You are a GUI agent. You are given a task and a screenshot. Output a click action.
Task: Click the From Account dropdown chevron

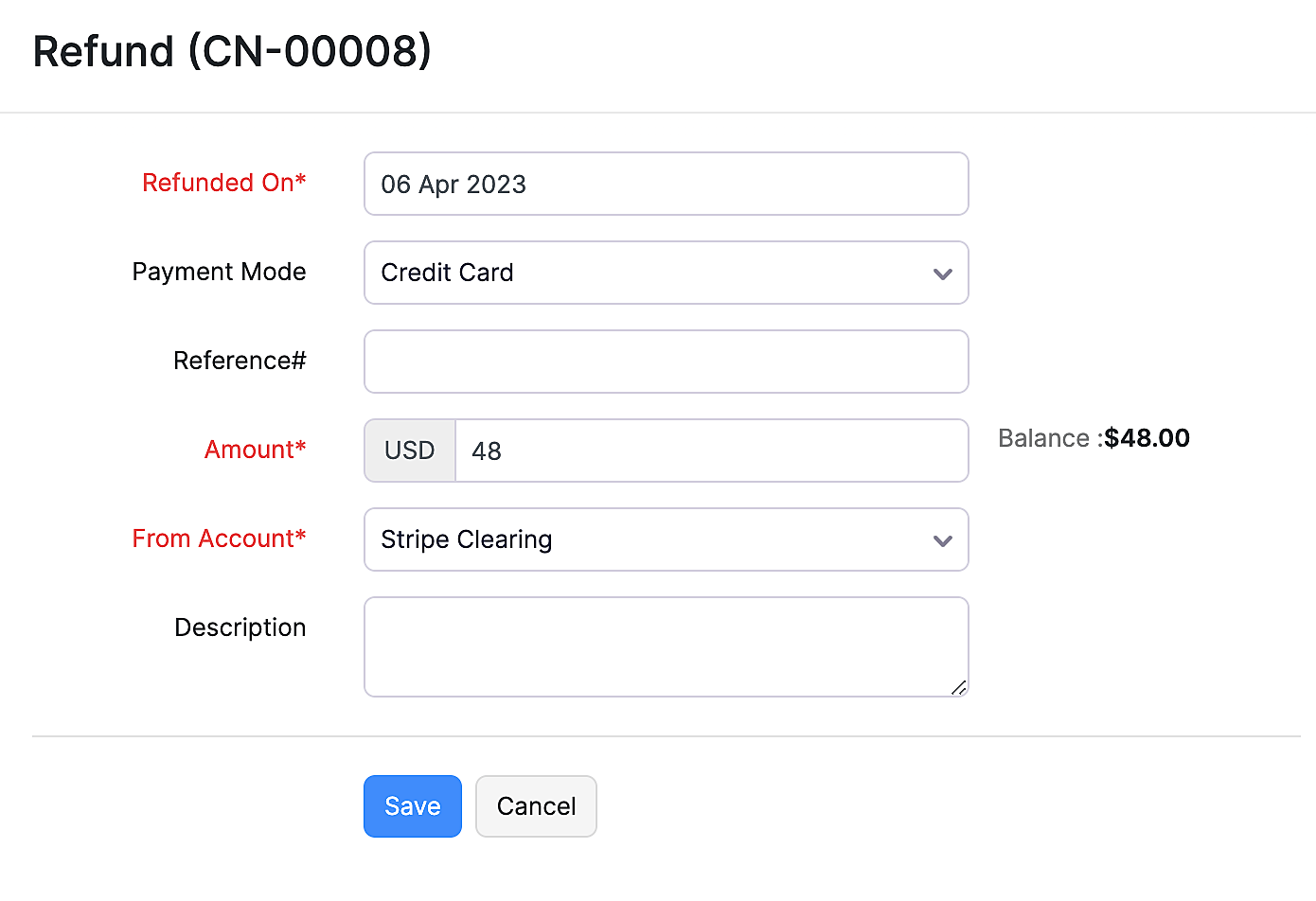[x=943, y=540]
